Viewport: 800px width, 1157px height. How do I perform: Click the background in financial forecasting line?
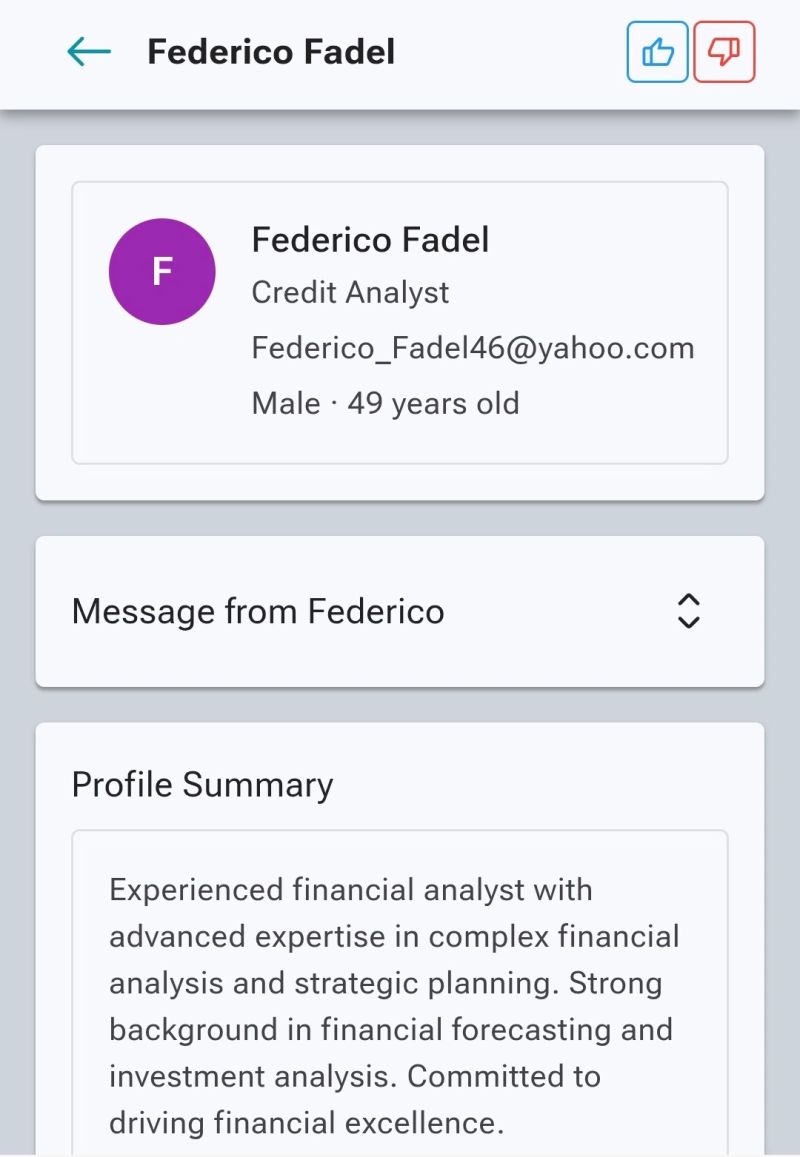(x=390, y=1029)
